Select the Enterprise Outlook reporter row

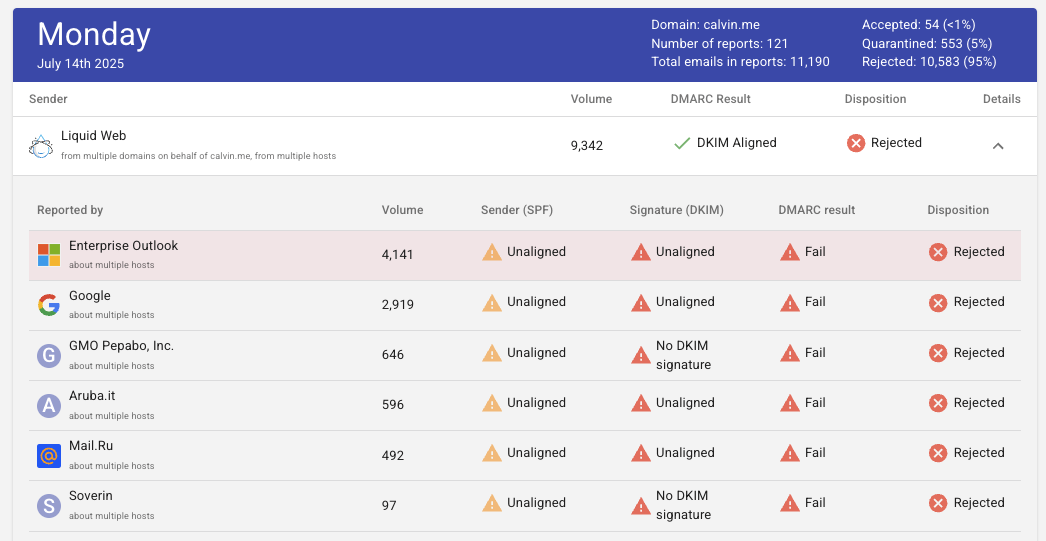[x=524, y=255]
